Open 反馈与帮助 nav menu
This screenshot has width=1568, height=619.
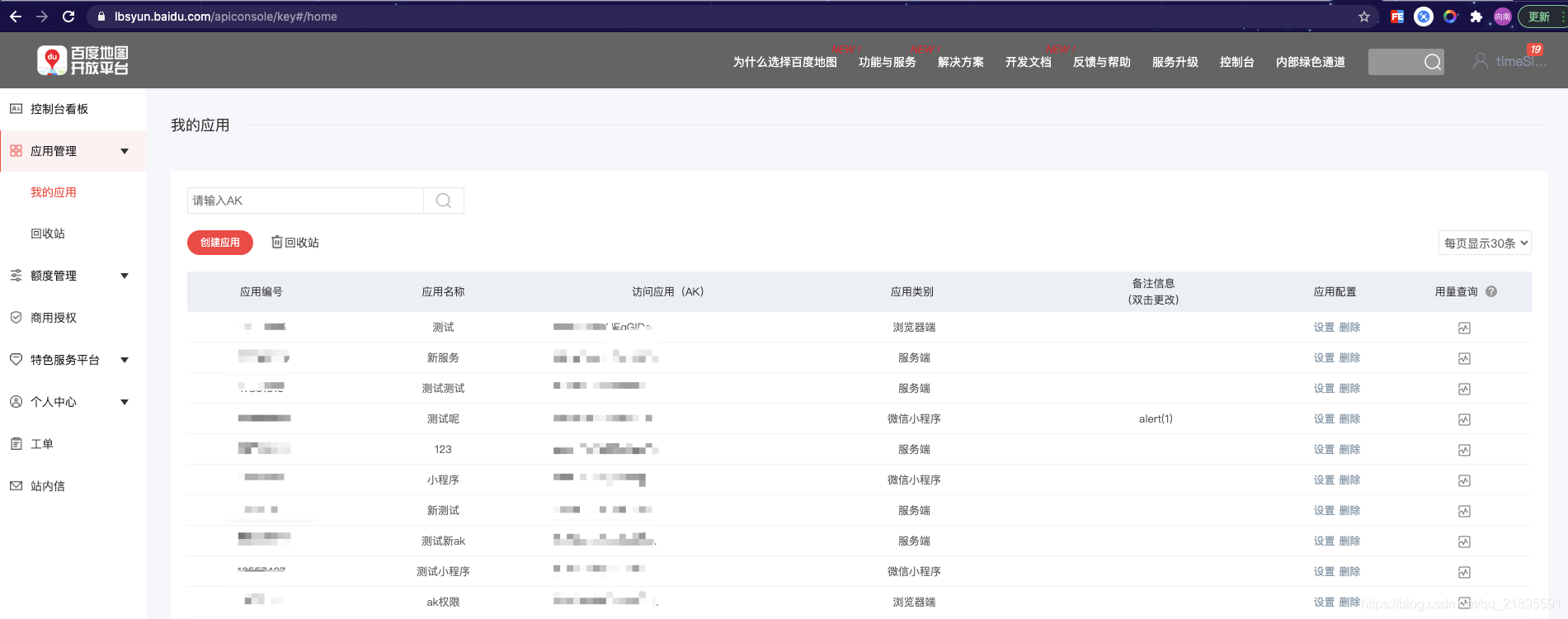click(1101, 62)
